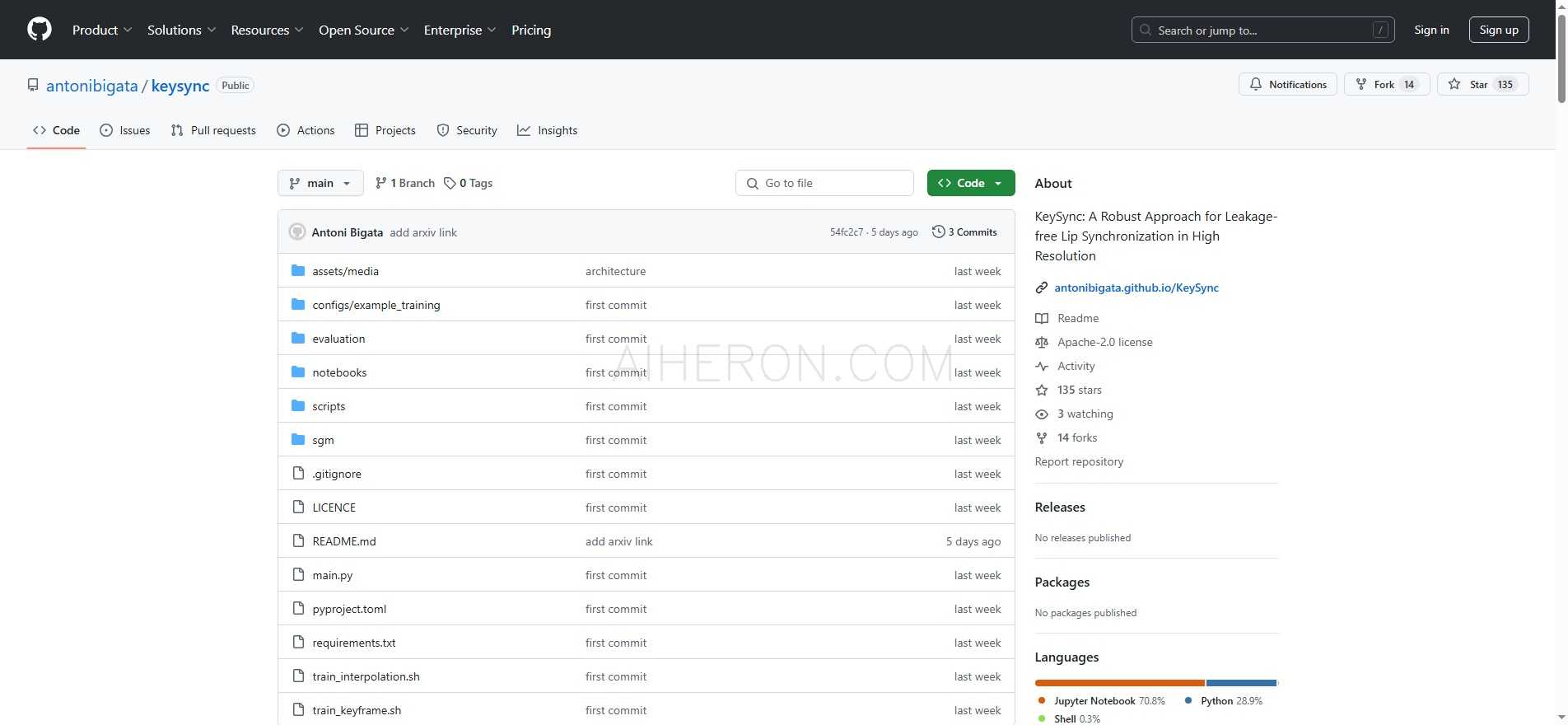The width and height of the screenshot is (1568, 725).
Task: Click the requirements.txt file icon
Action: [298, 643]
